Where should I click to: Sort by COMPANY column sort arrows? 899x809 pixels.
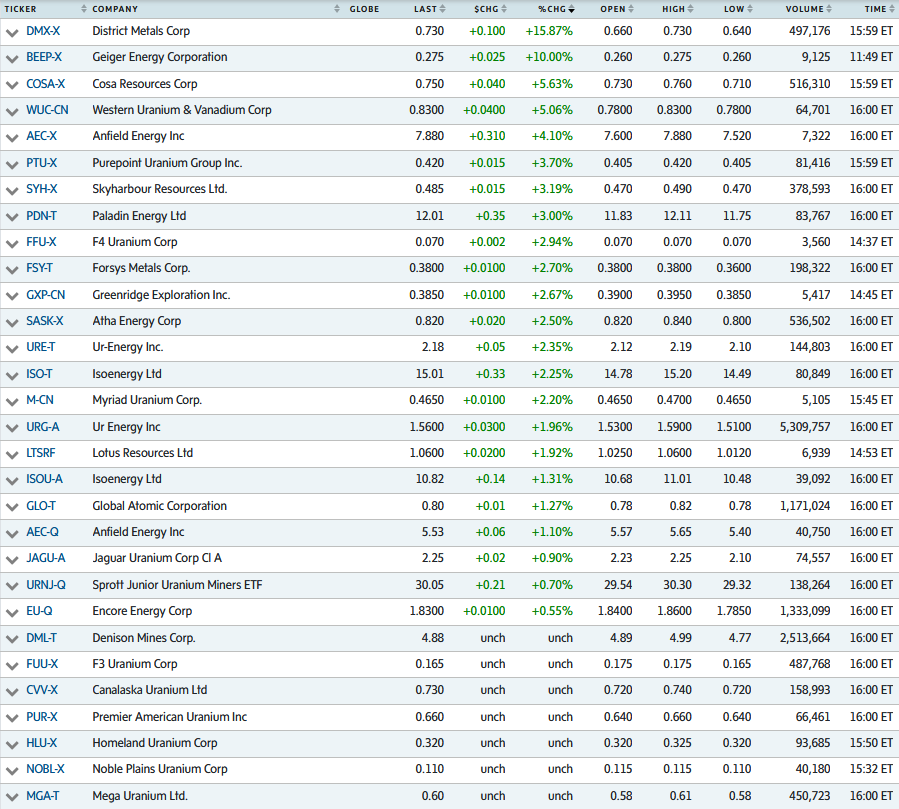337,9
